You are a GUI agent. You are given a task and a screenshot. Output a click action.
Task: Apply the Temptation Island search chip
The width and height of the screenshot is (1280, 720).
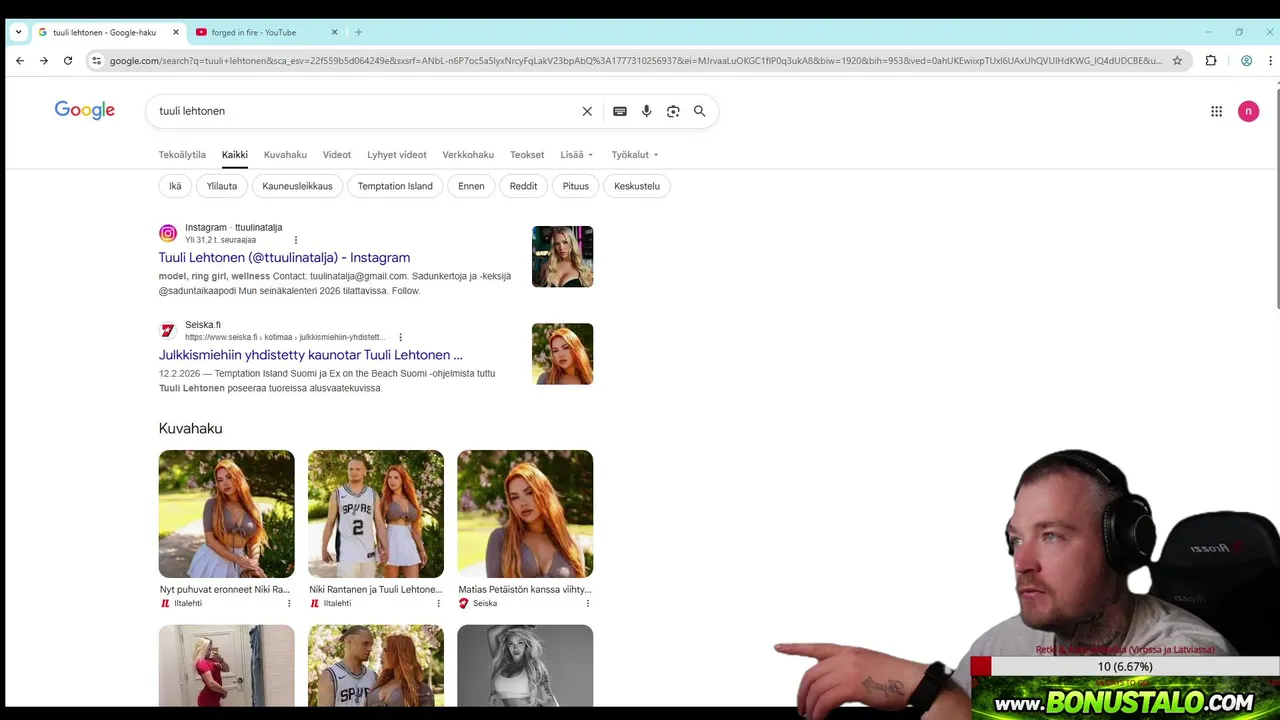[x=395, y=186]
